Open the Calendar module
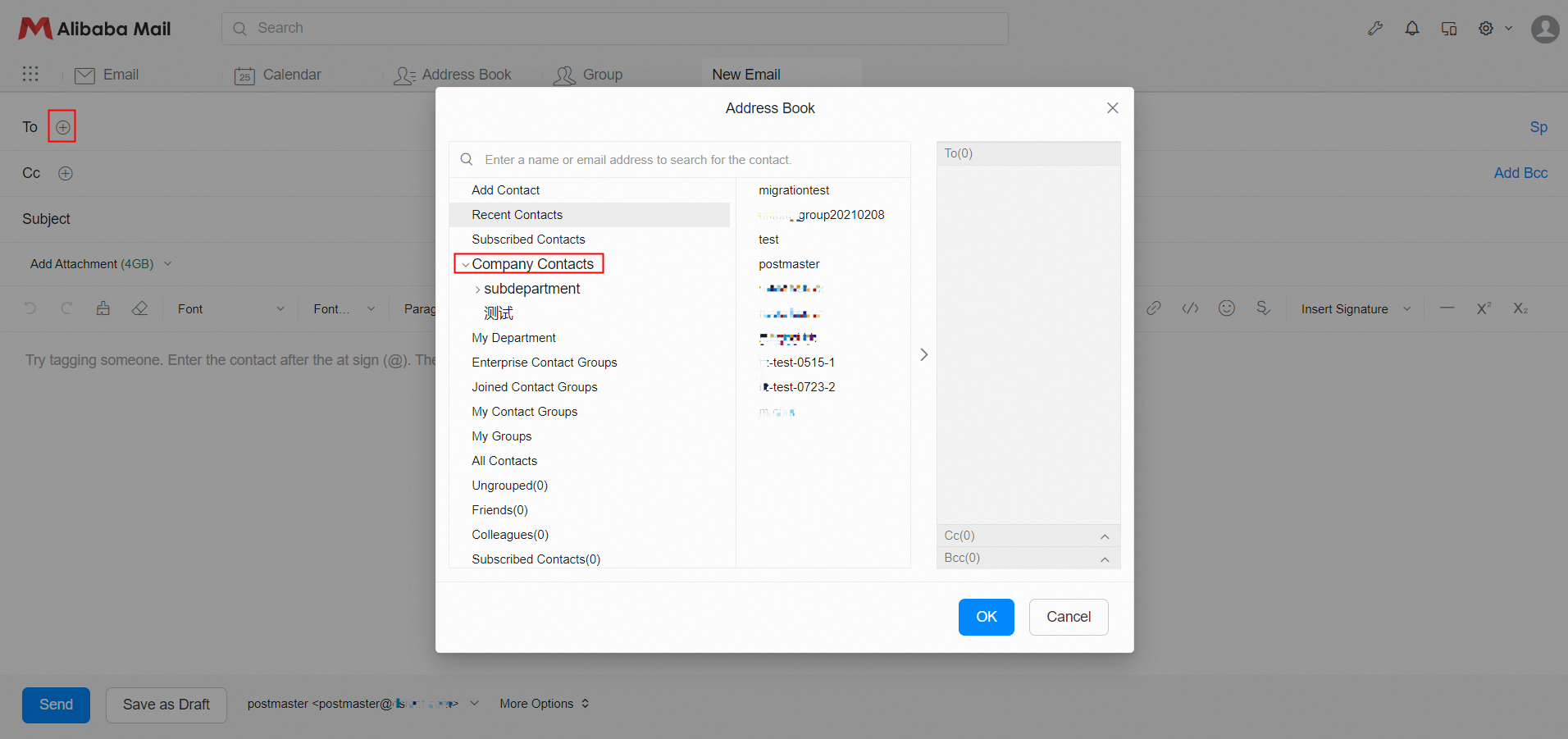1568x739 pixels. (x=278, y=75)
